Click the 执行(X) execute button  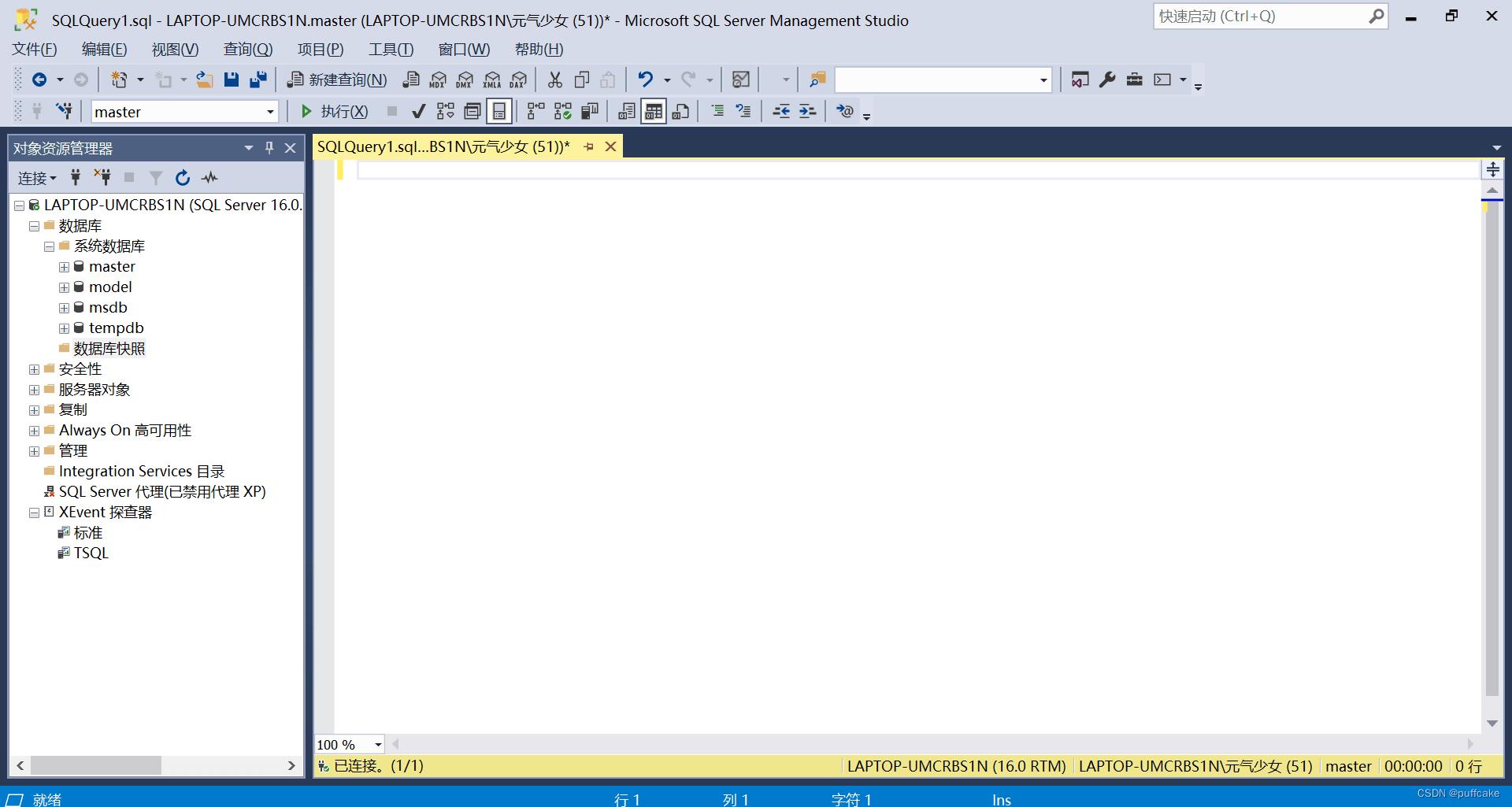point(335,112)
